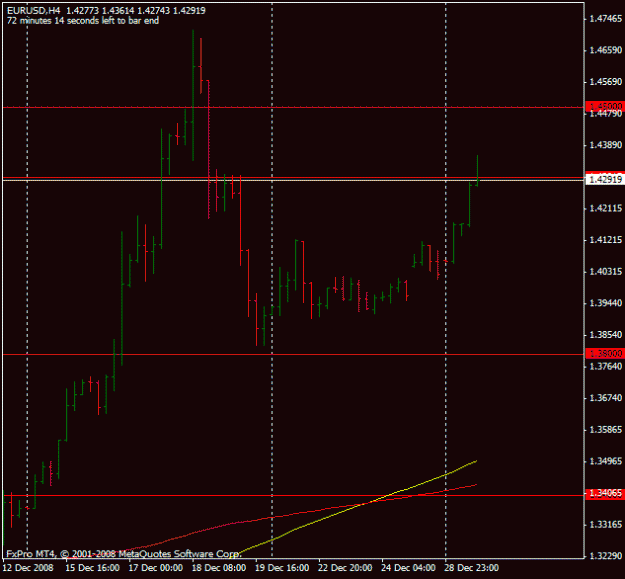
Task: Select the 1.46590 price scale label
Action: pos(605,50)
